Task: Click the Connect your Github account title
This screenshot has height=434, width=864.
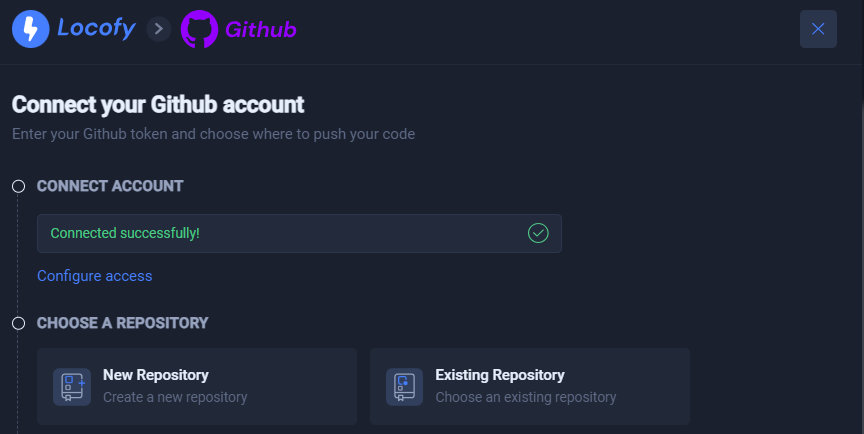Action: (x=158, y=105)
